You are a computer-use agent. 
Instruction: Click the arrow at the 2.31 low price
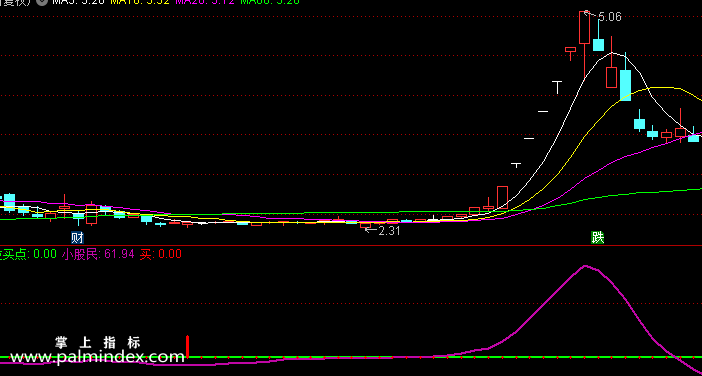tap(371, 230)
